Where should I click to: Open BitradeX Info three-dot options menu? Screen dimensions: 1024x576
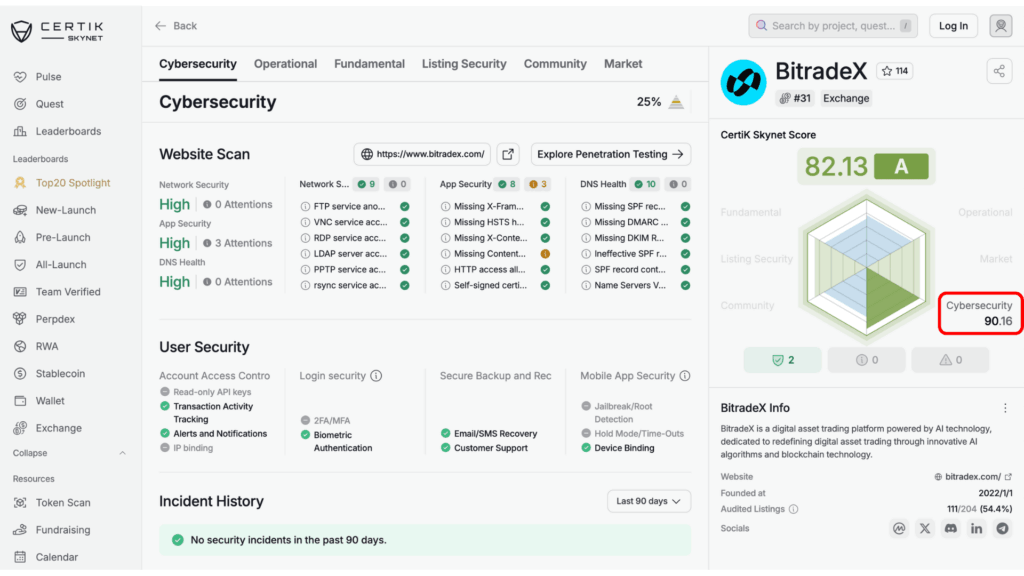tap(1005, 408)
